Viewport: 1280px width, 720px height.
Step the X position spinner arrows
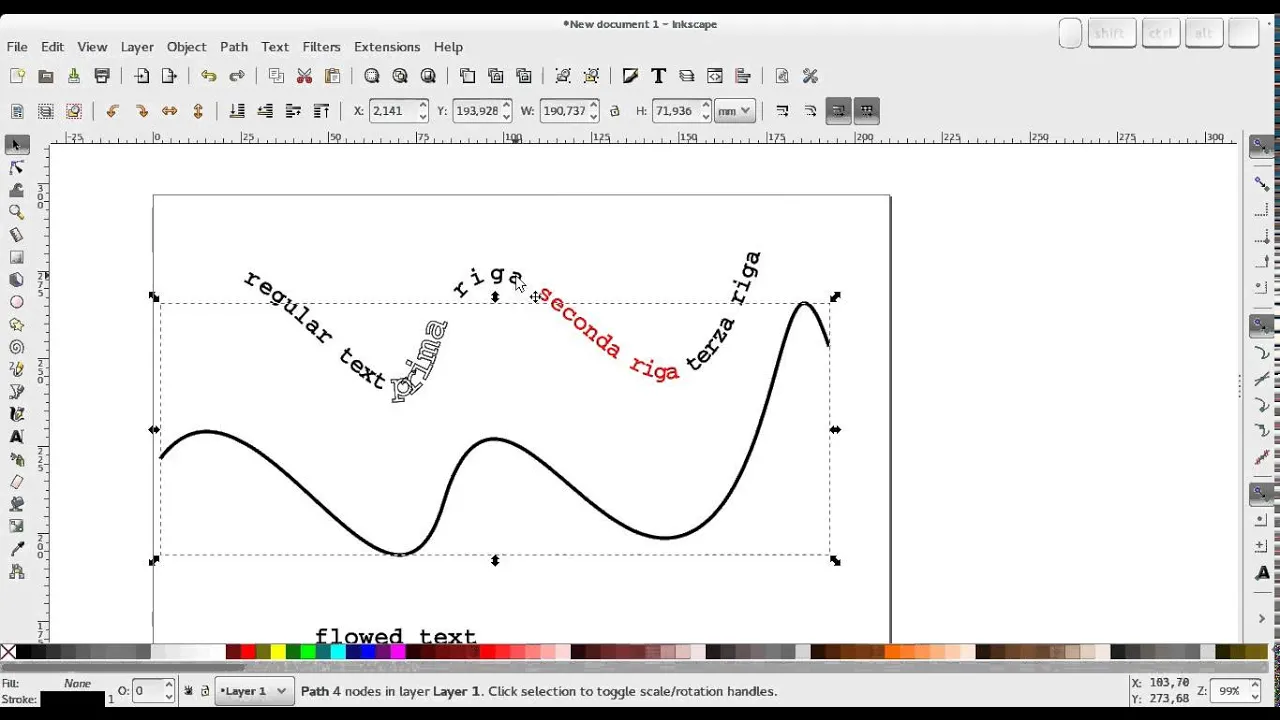[x=423, y=111]
